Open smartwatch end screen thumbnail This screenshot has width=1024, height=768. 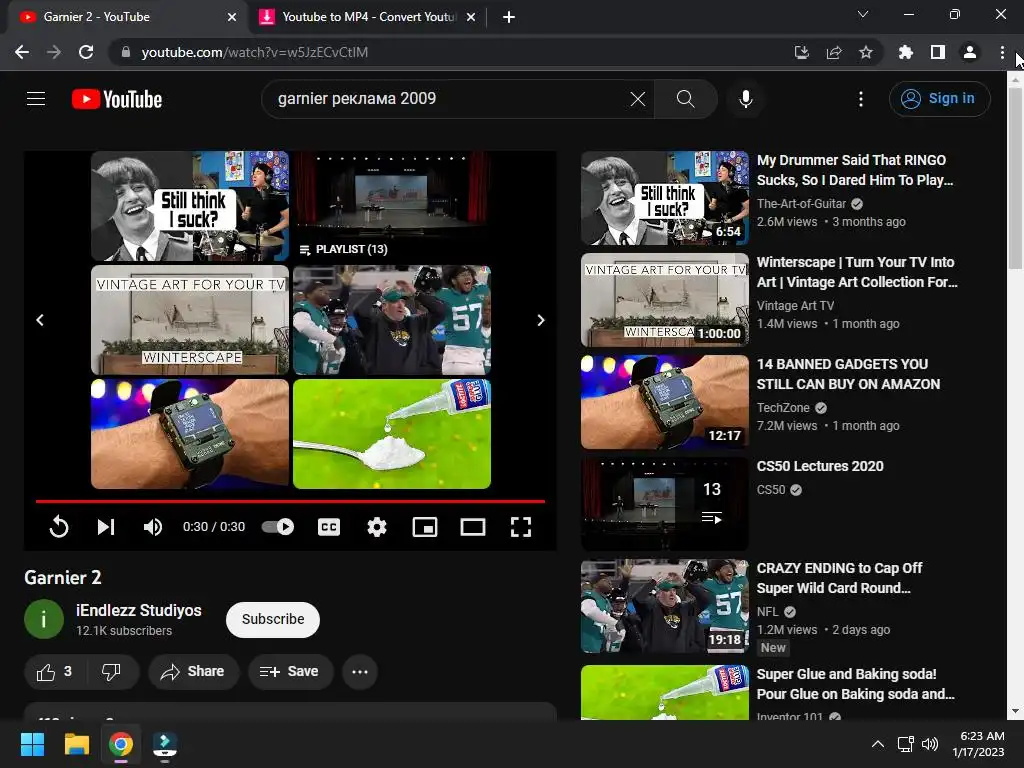click(189, 434)
